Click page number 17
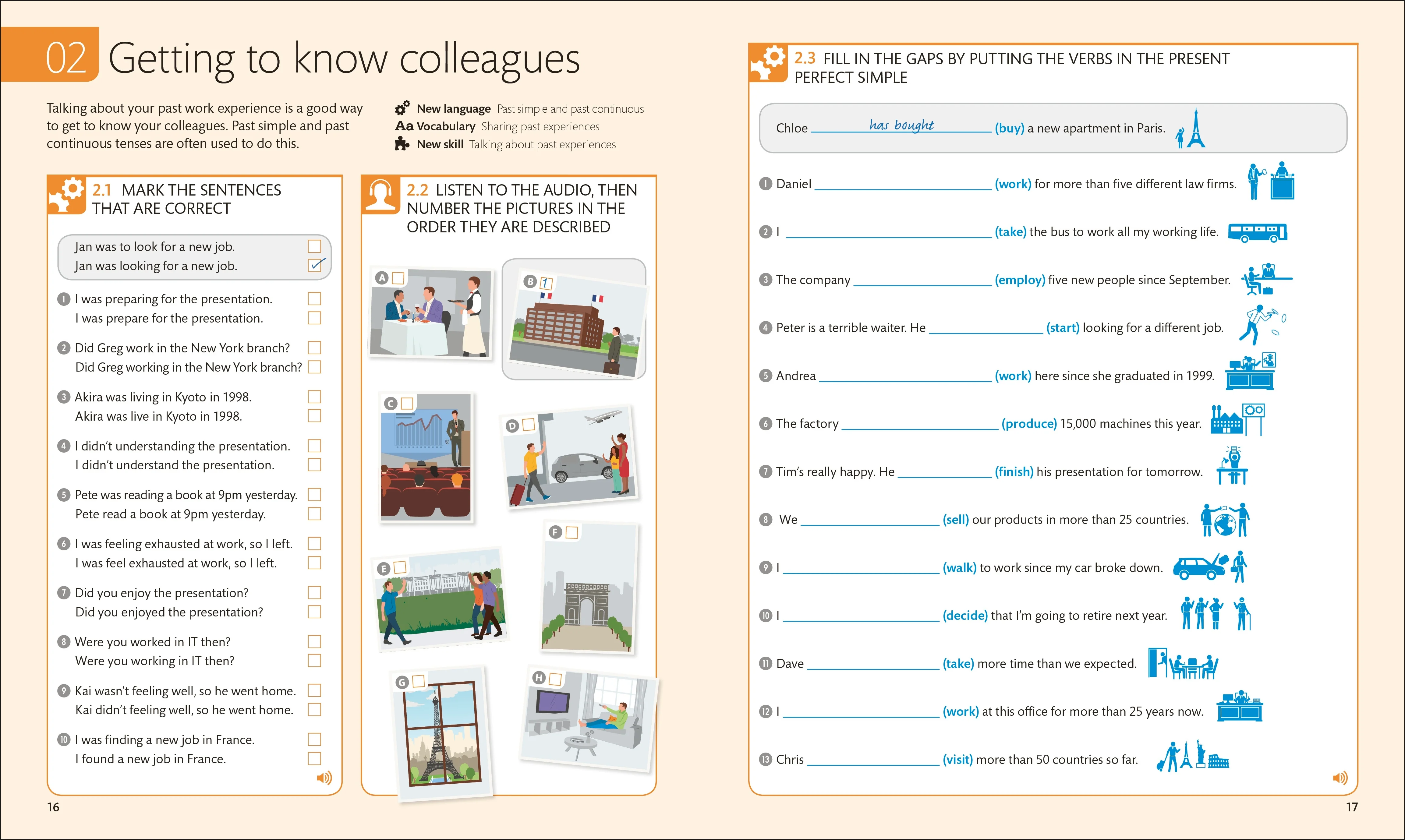Viewport: 1405px width, 840px height. tap(1352, 807)
